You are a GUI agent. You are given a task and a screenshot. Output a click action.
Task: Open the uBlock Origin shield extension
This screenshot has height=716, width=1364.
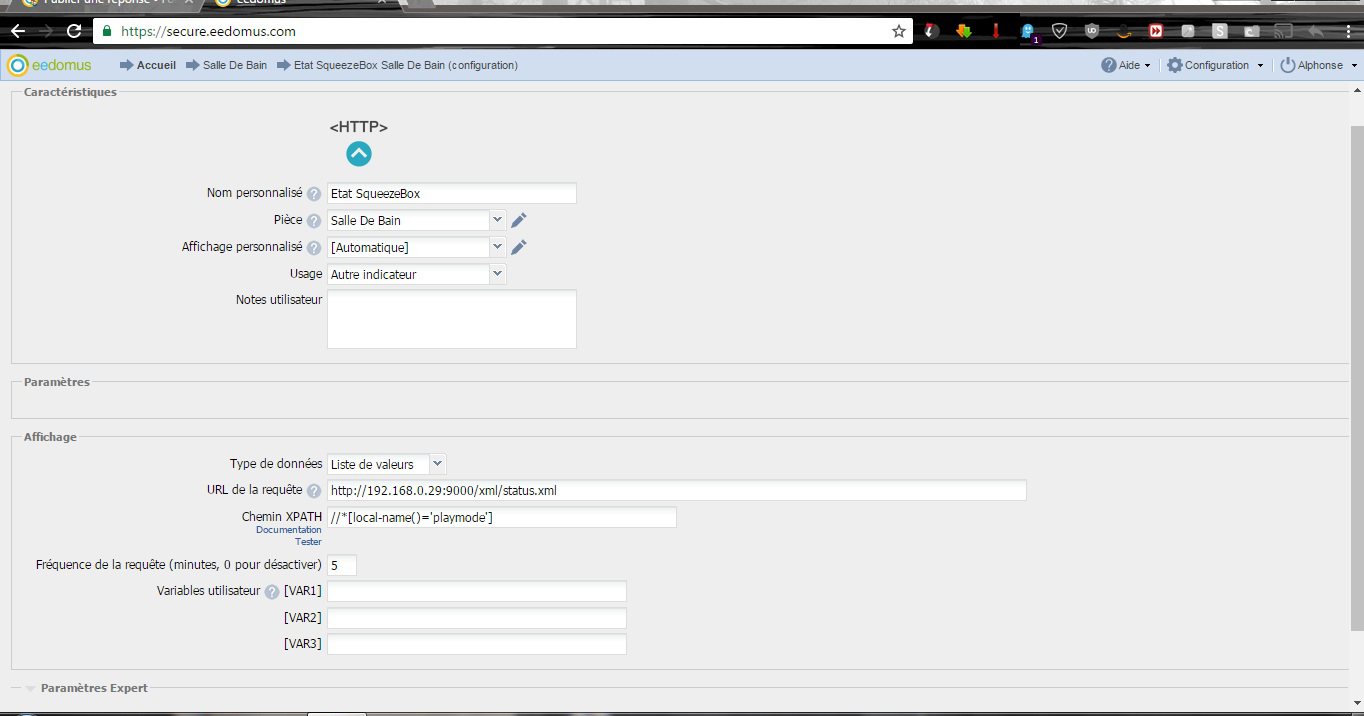pos(1092,31)
